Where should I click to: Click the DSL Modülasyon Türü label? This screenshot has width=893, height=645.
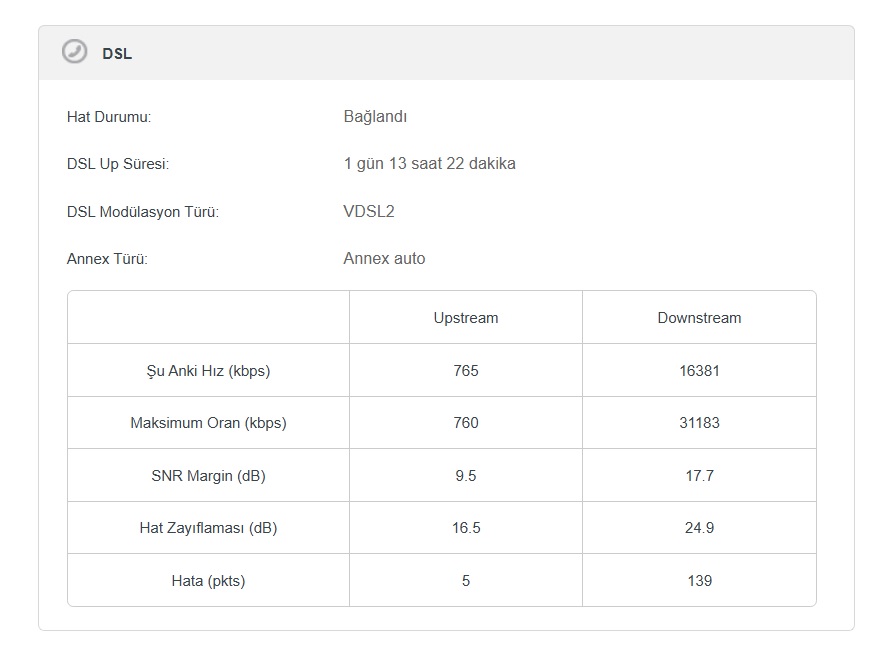(143, 212)
